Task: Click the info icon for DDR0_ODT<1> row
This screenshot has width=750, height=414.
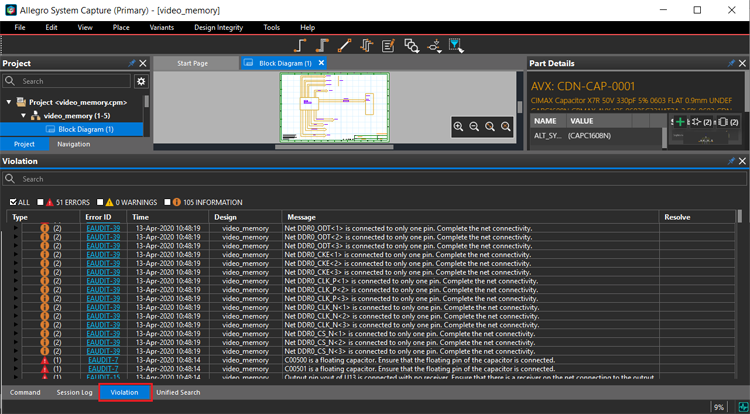Action: tap(45, 229)
